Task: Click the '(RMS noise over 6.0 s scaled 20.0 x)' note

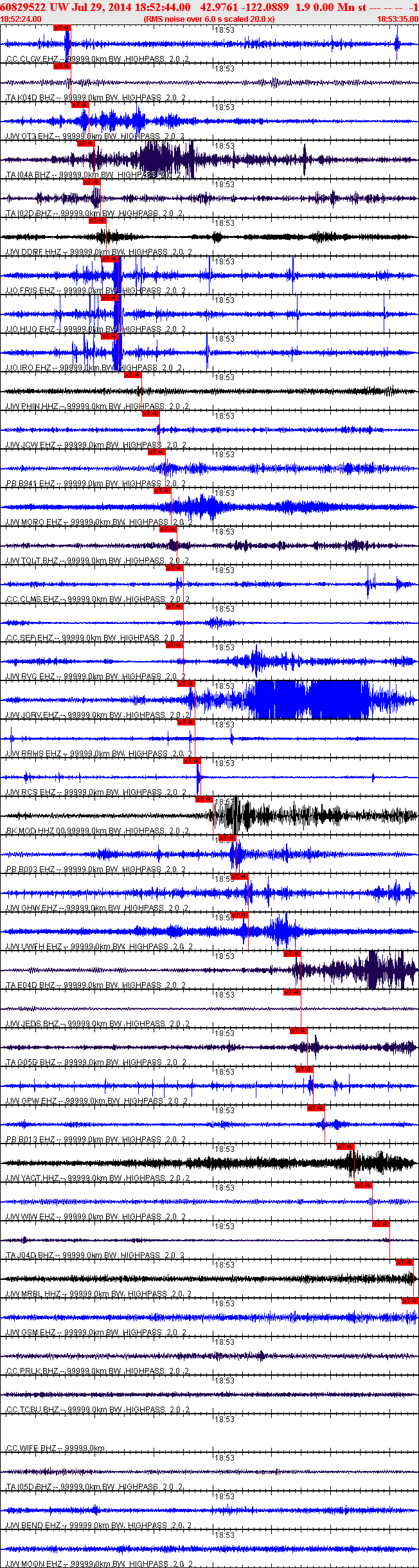Action: click(209, 19)
